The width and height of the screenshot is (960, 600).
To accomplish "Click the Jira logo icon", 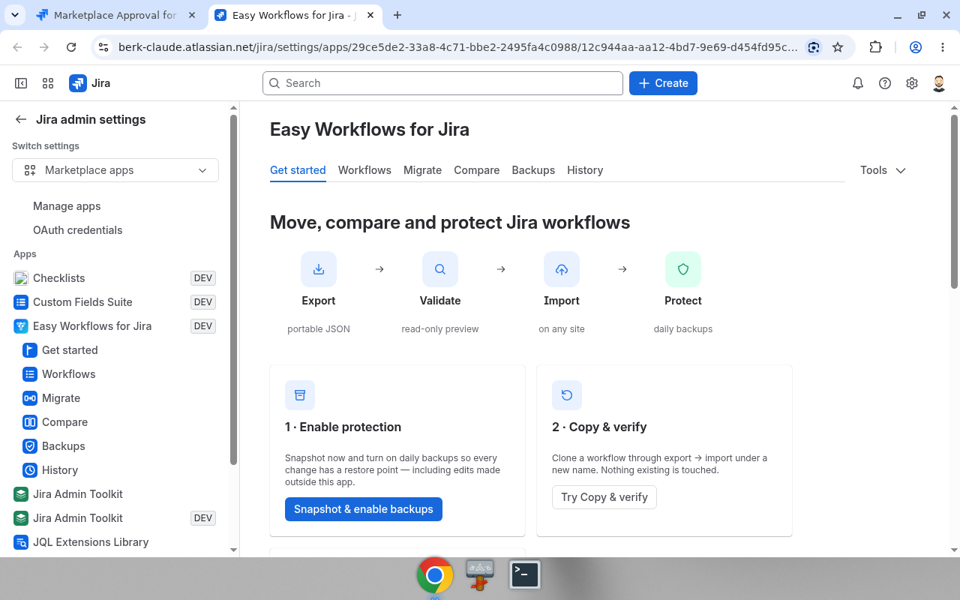I will click(x=78, y=83).
